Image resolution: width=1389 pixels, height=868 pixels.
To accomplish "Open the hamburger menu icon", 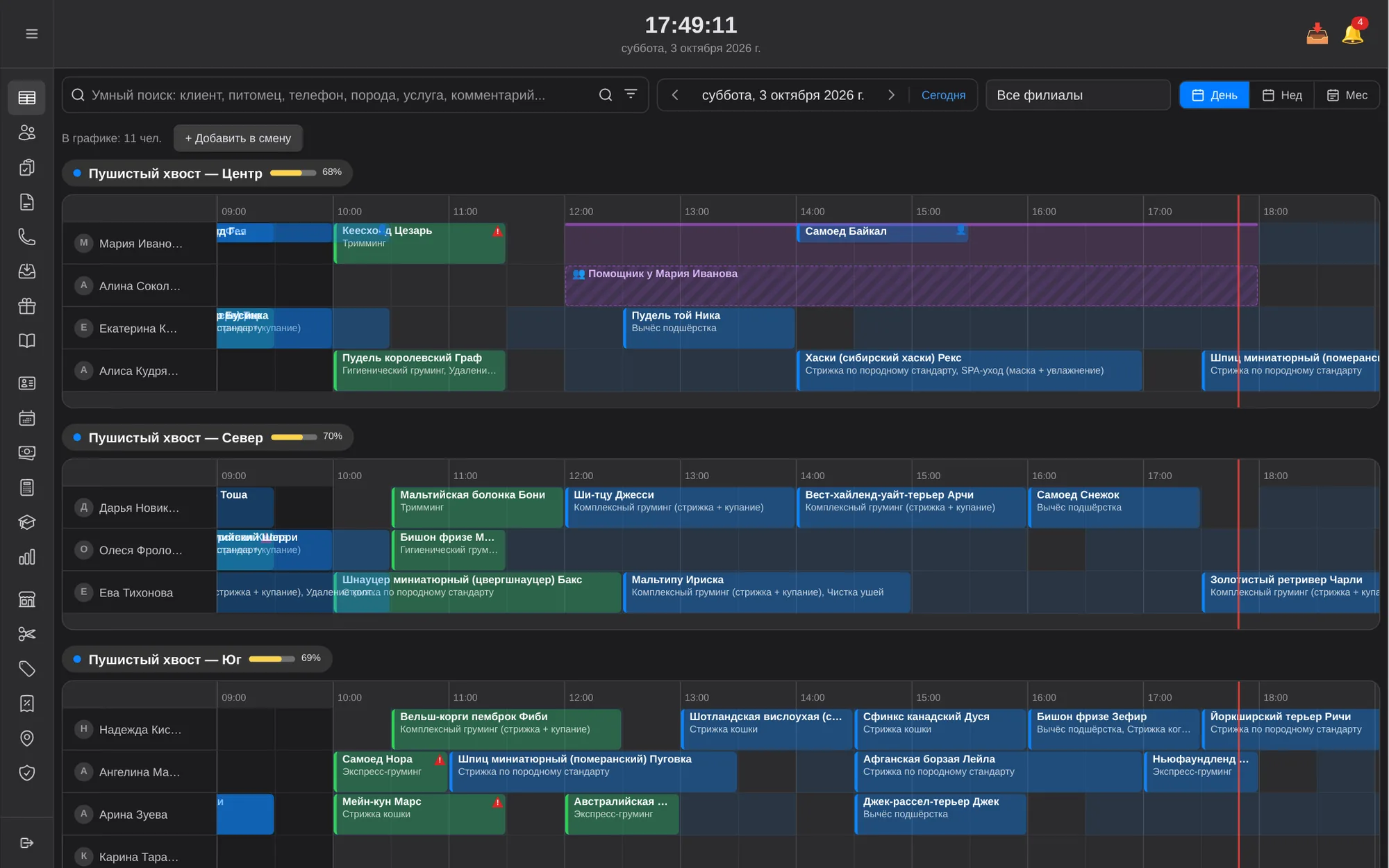I will coord(31,34).
